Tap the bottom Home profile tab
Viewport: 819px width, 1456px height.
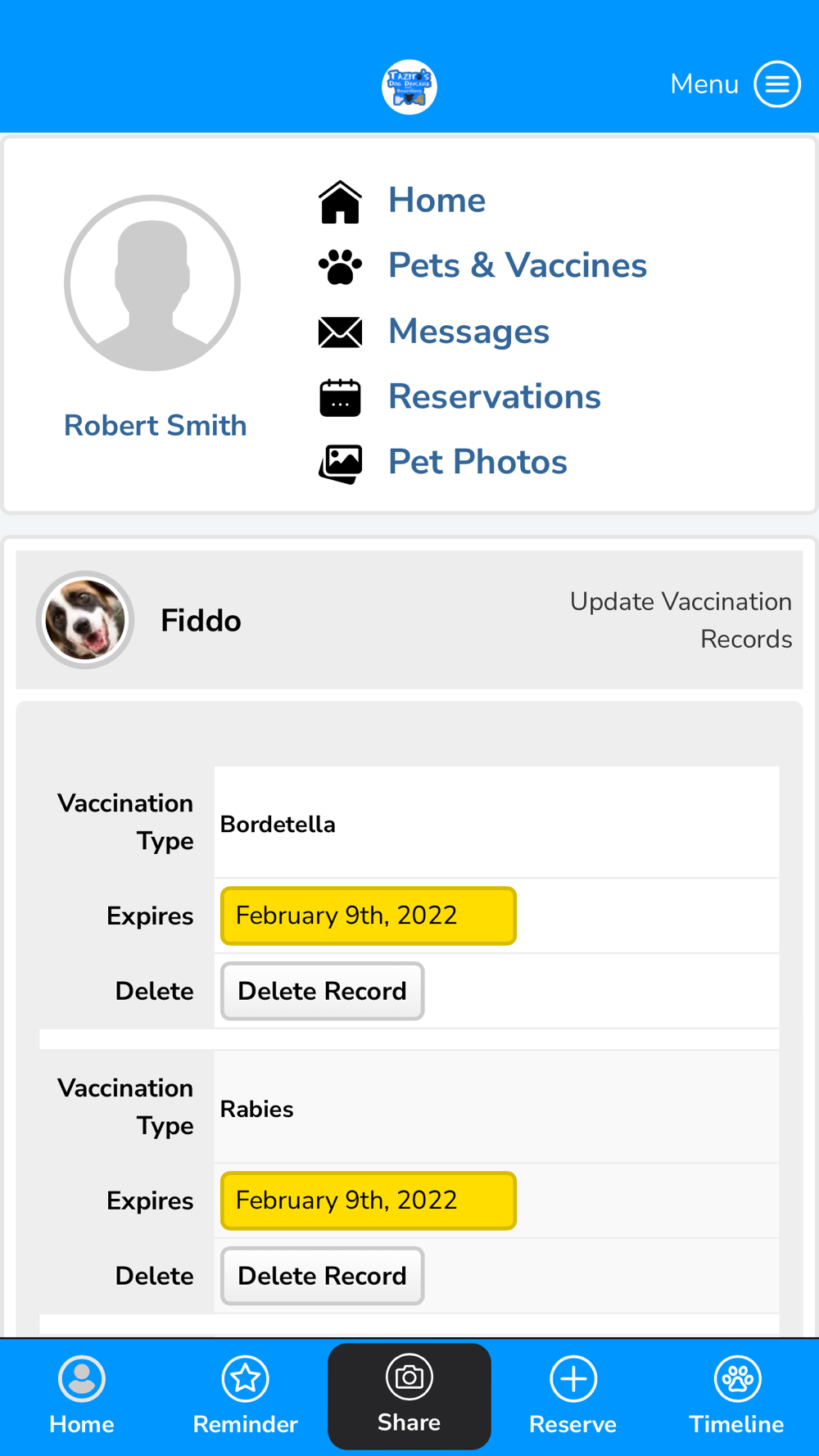82,1395
